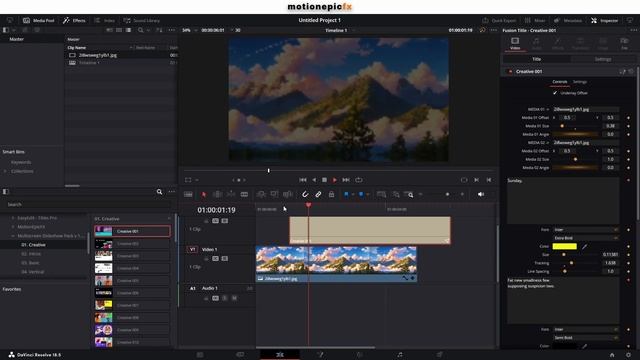Click the Replace Clip toolbar icon
This screenshot has height=360, width=640.
tap(288, 195)
